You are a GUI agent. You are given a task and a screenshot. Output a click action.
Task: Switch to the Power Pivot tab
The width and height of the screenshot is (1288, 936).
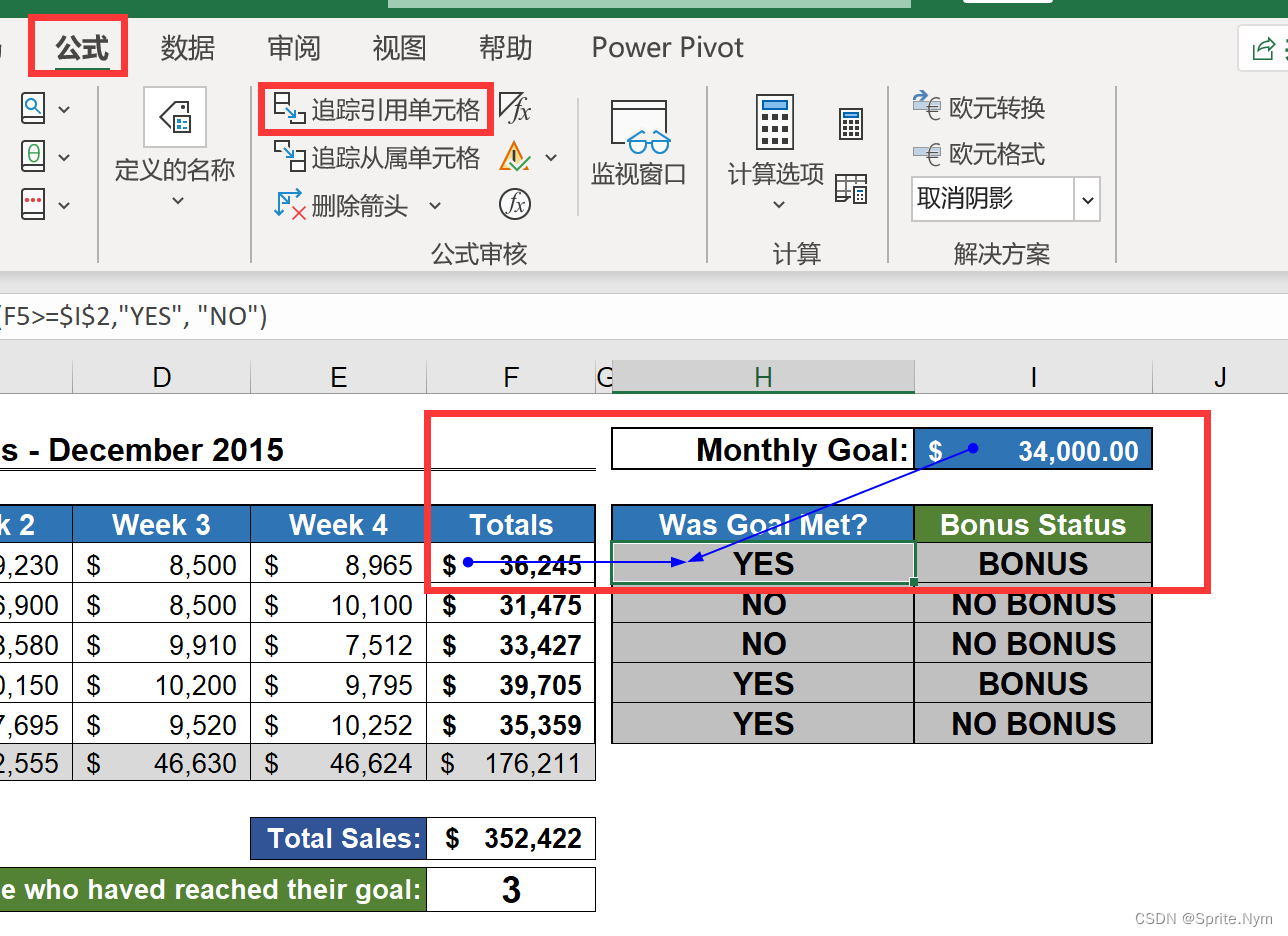coord(668,47)
